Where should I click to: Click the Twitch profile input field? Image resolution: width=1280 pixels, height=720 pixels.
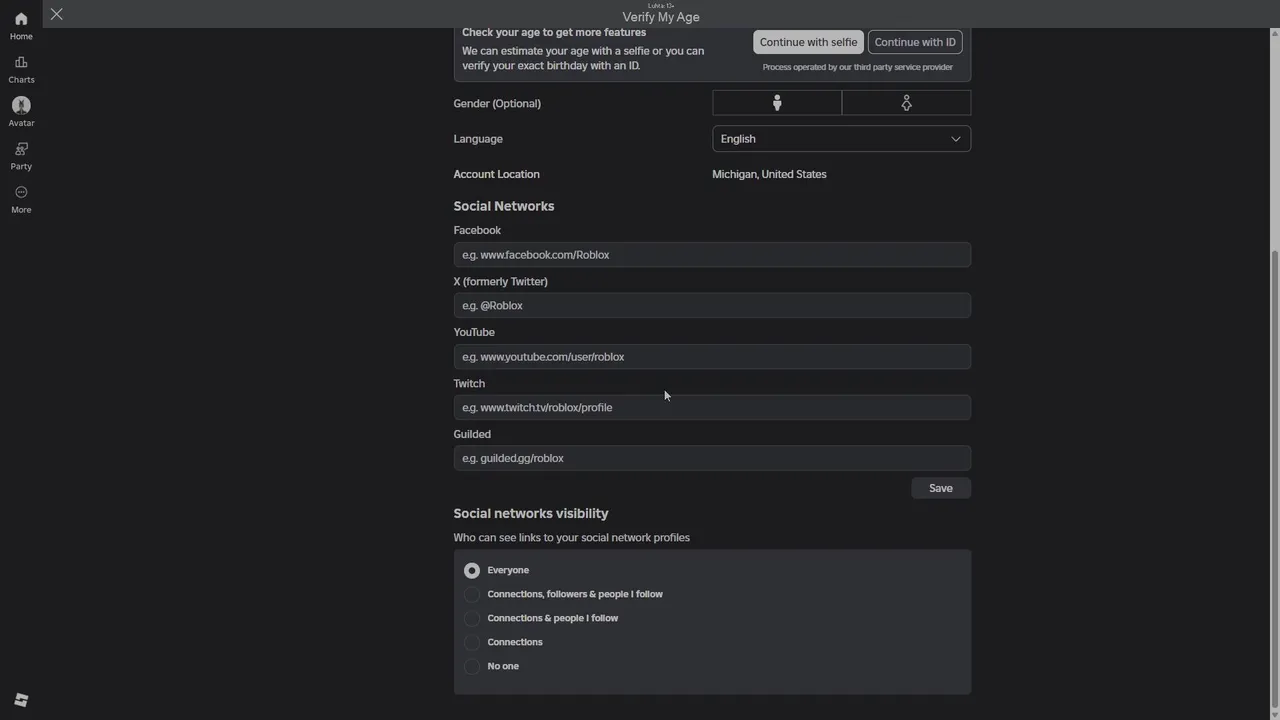pos(712,407)
